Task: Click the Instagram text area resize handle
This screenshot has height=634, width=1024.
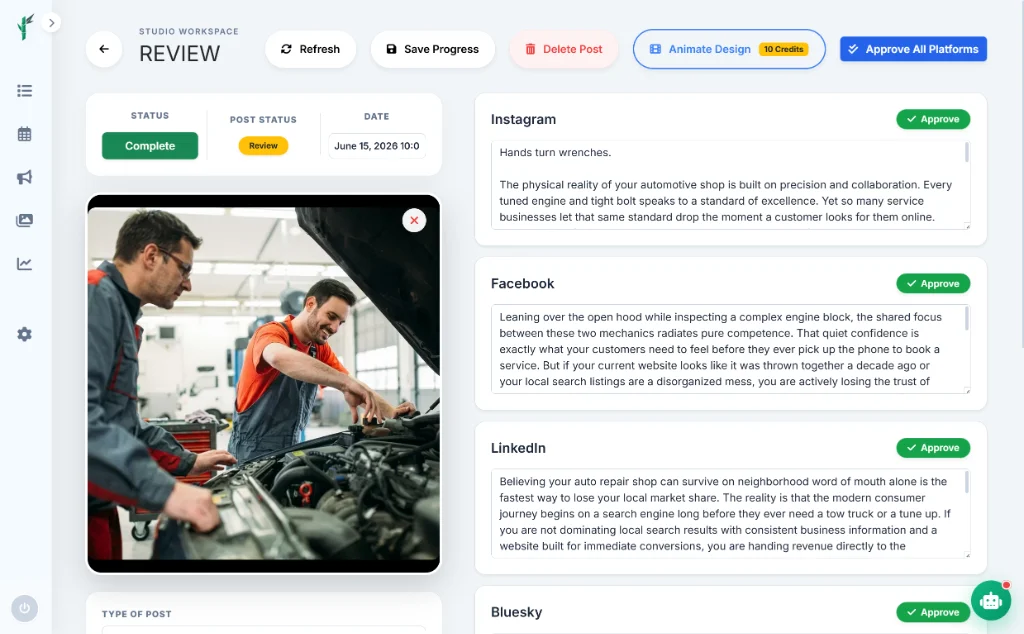Action: click(x=967, y=226)
